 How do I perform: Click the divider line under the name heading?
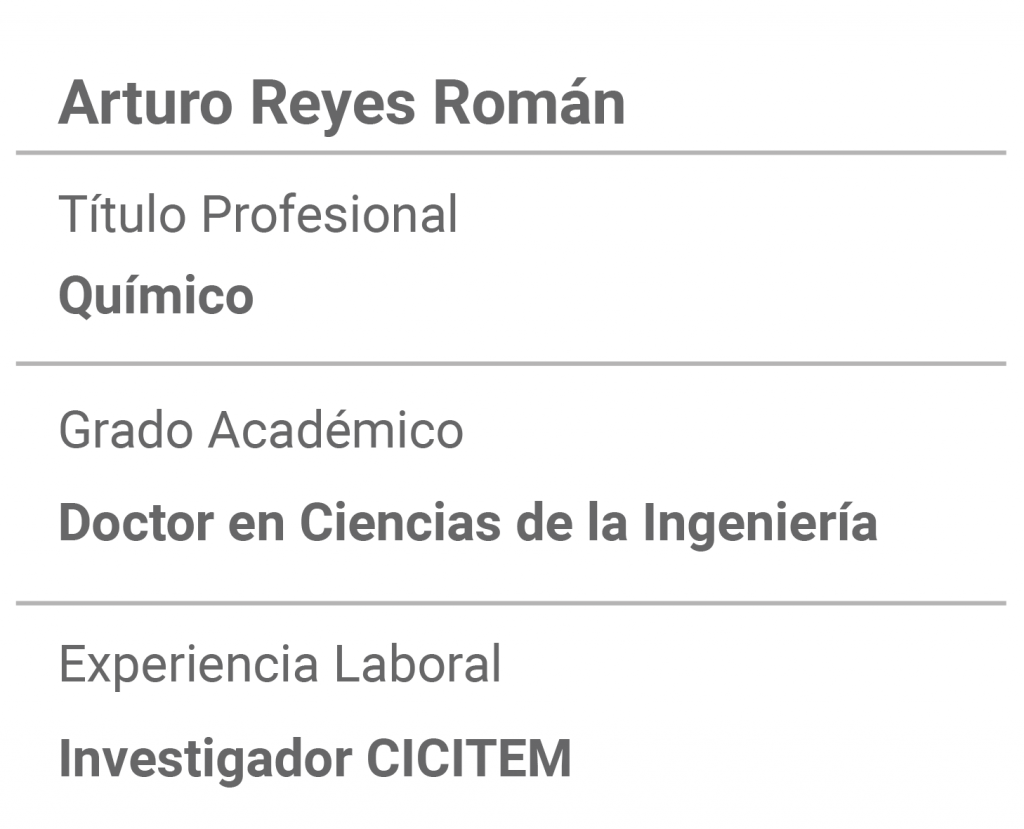pos(511,153)
